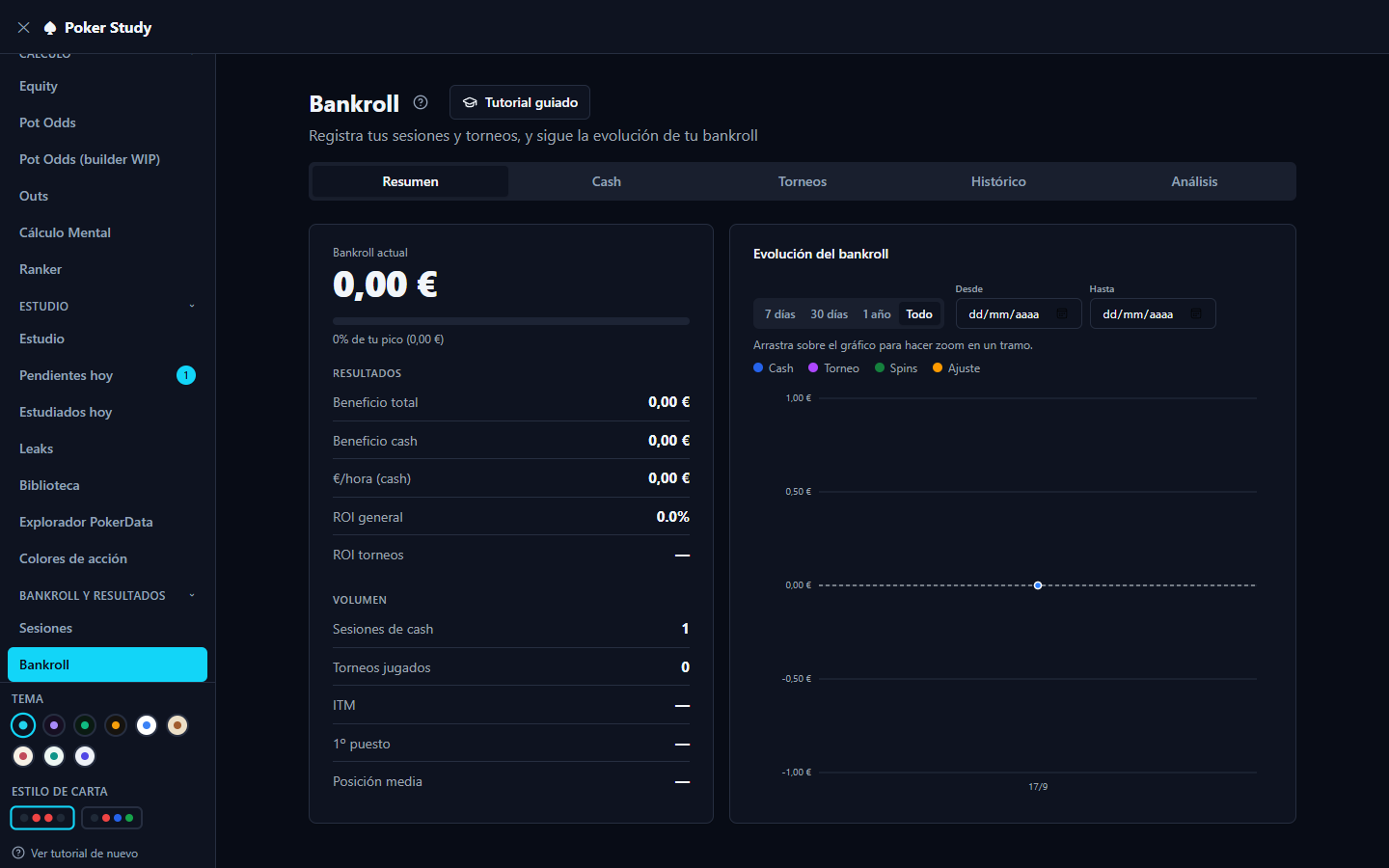Select the two-color card style option
Image resolution: width=1389 pixels, height=868 pixels.
tap(42, 818)
